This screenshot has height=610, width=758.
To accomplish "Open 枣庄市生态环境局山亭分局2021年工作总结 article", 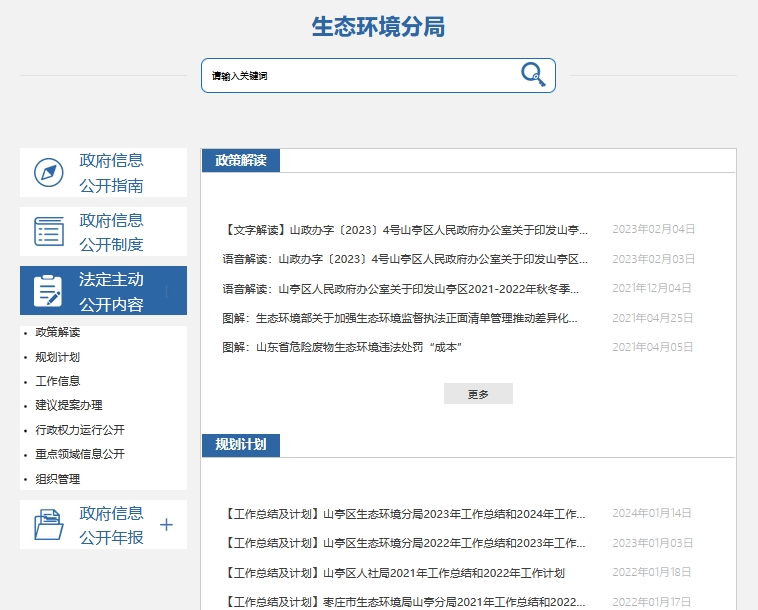I will (x=404, y=602).
